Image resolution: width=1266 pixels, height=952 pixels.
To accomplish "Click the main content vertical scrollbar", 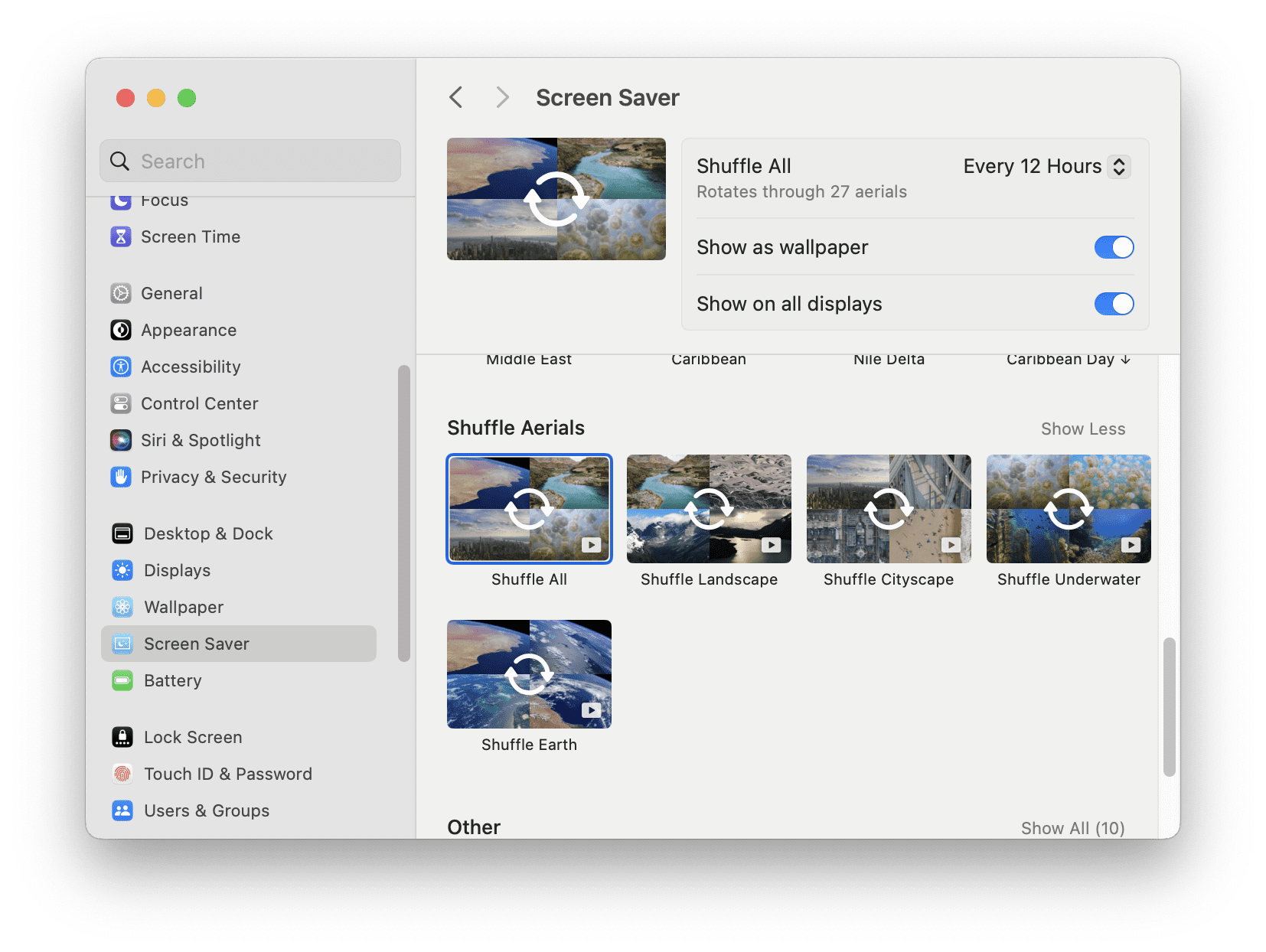I will 1169,707.
